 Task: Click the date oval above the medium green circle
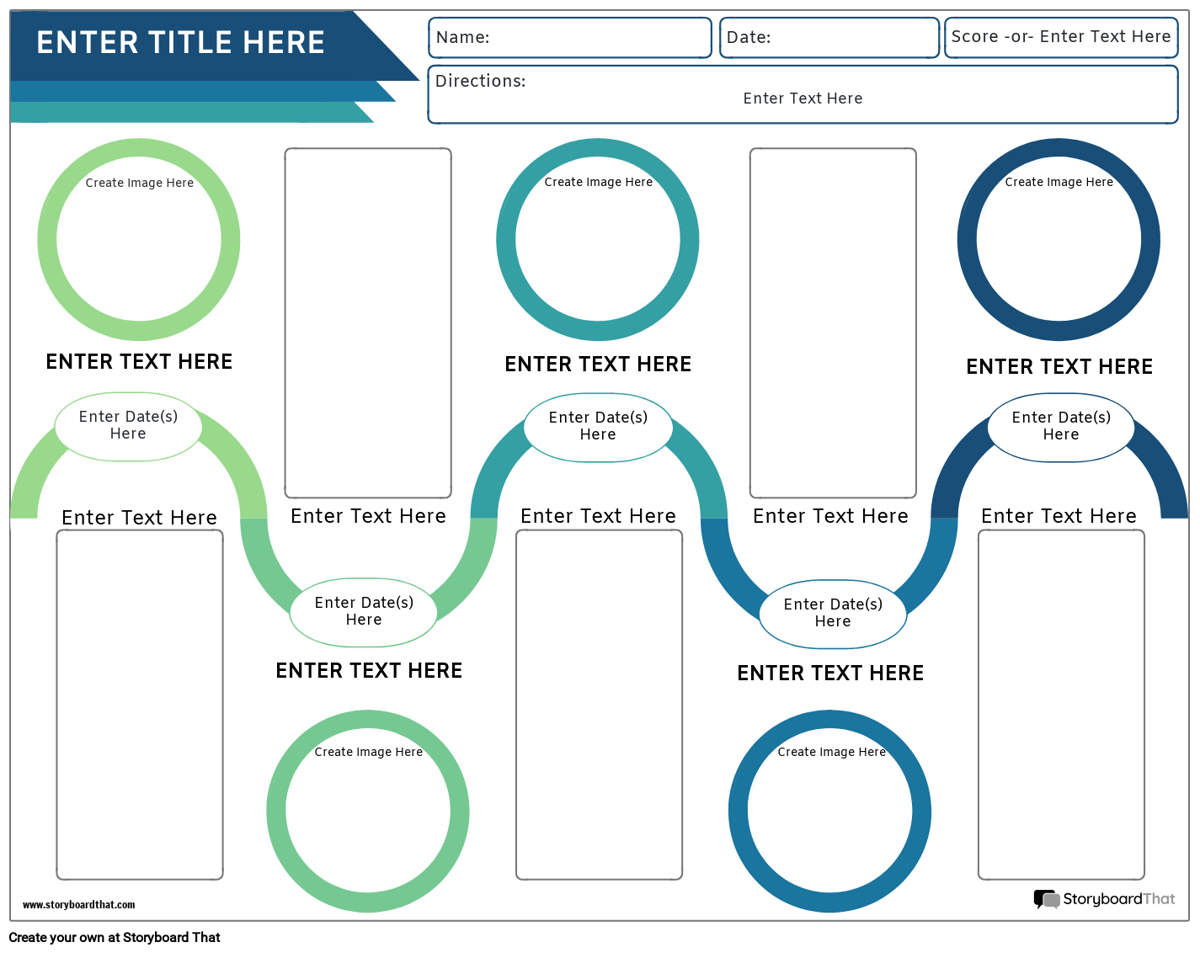[x=364, y=611]
